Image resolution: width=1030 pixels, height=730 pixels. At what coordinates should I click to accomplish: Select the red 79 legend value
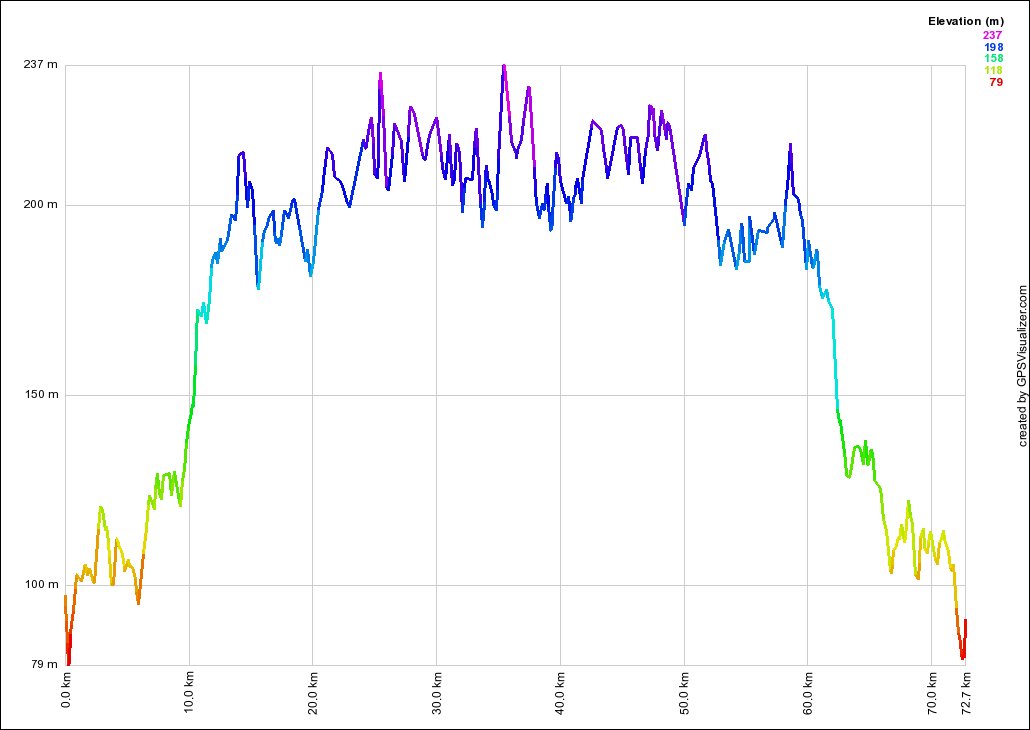[x=996, y=82]
